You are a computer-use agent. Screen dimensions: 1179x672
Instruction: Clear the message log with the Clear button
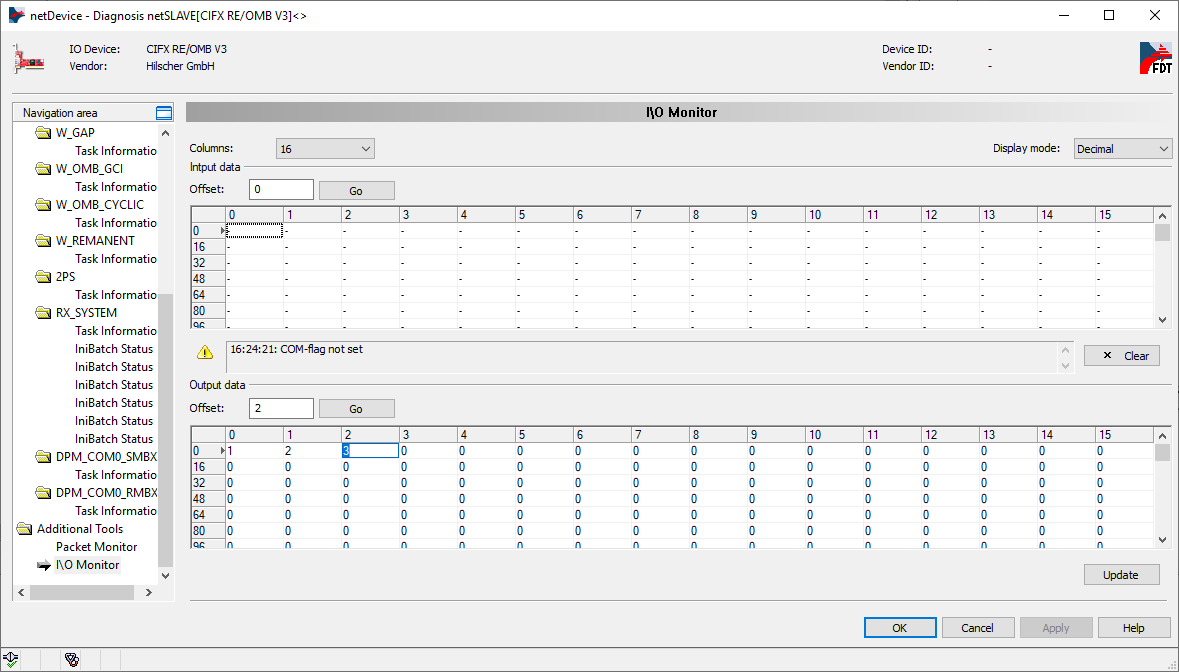1122,356
